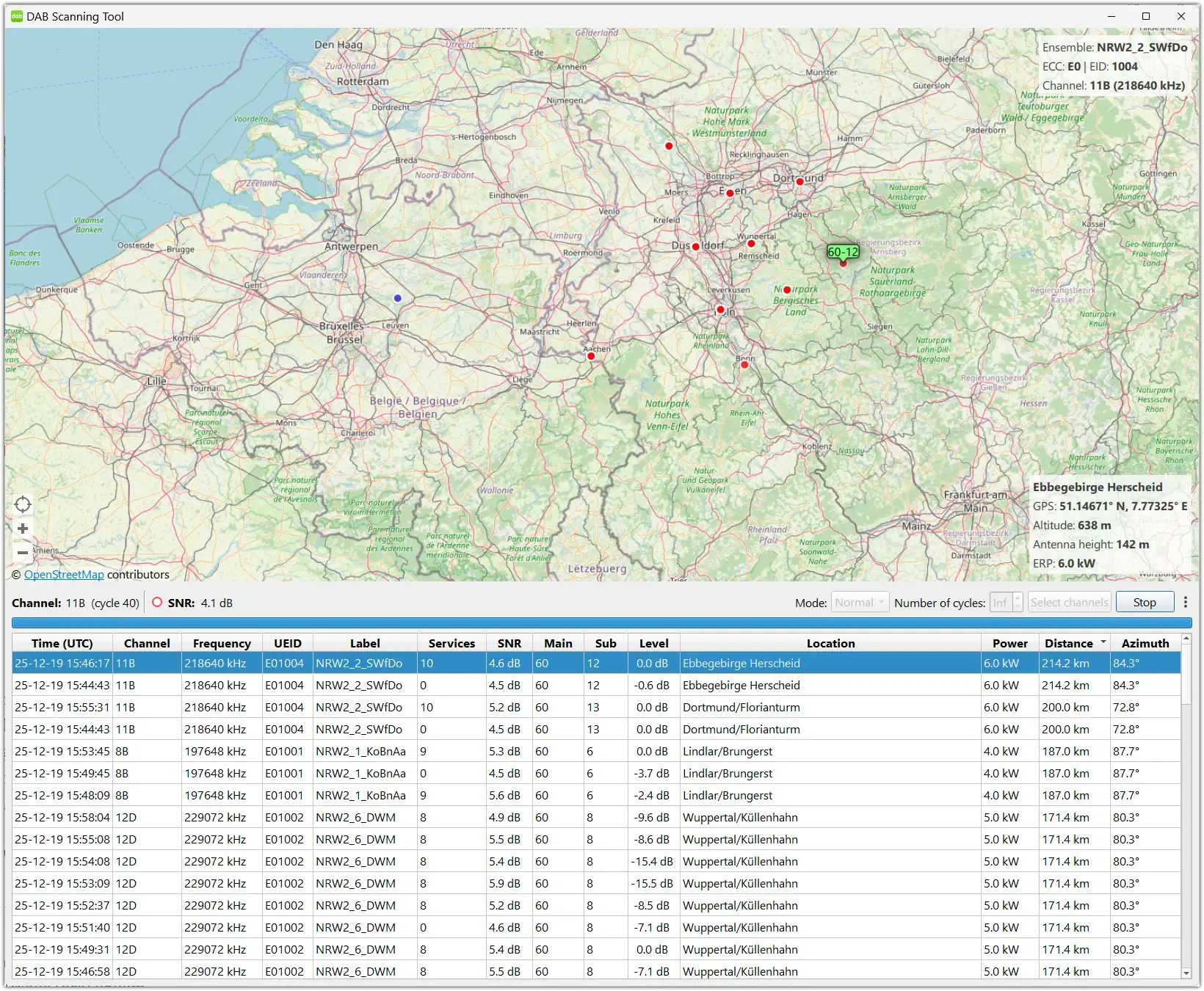Image resolution: width=1204 pixels, height=991 pixels.
Task: Open the Mode dropdown showing Normal
Action: 860,603
